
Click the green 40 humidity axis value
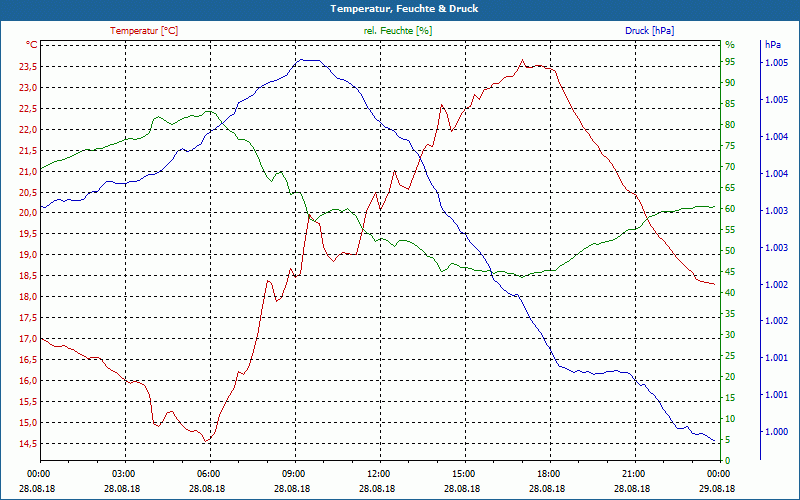pyautogui.click(x=730, y=293)
